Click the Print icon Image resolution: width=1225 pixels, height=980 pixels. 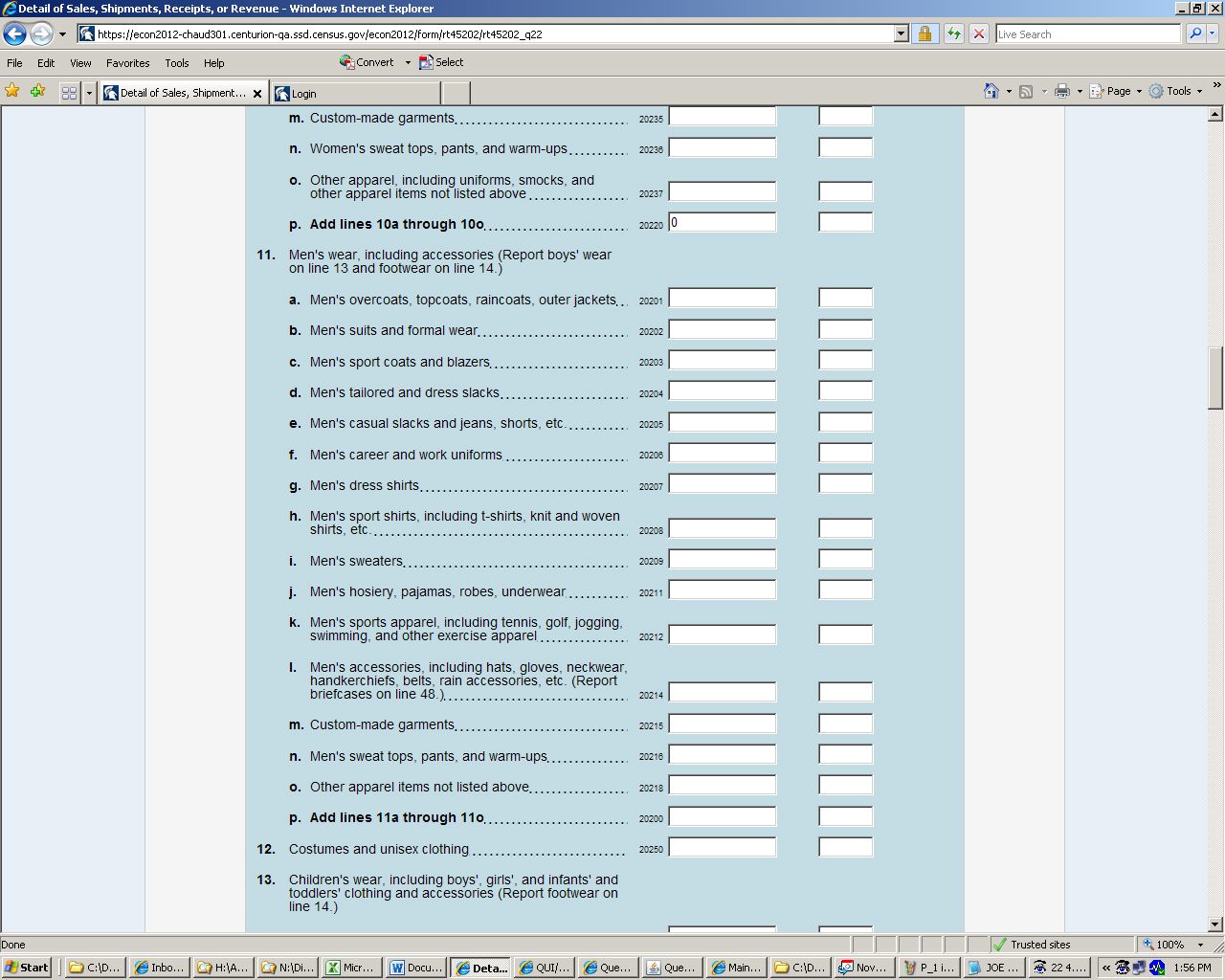(1061, 91)
